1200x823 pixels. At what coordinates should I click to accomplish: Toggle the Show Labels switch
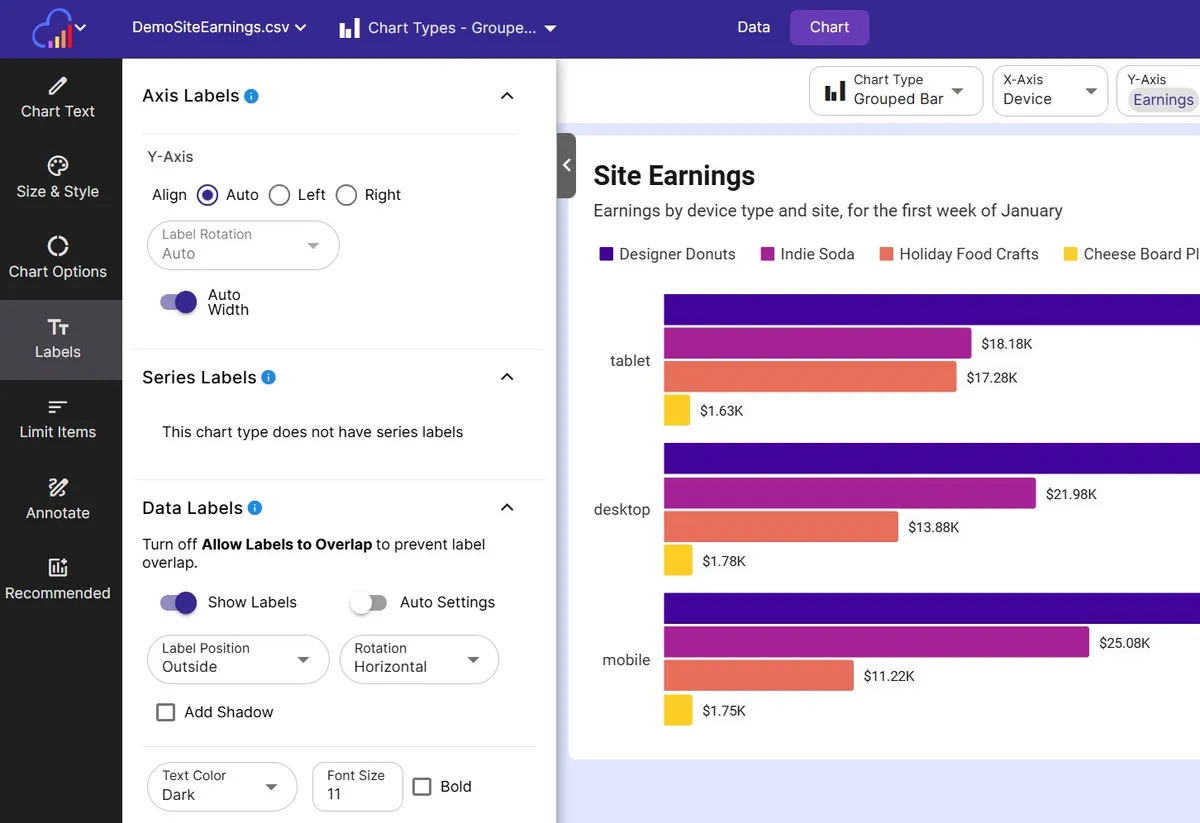pos(179,602)
